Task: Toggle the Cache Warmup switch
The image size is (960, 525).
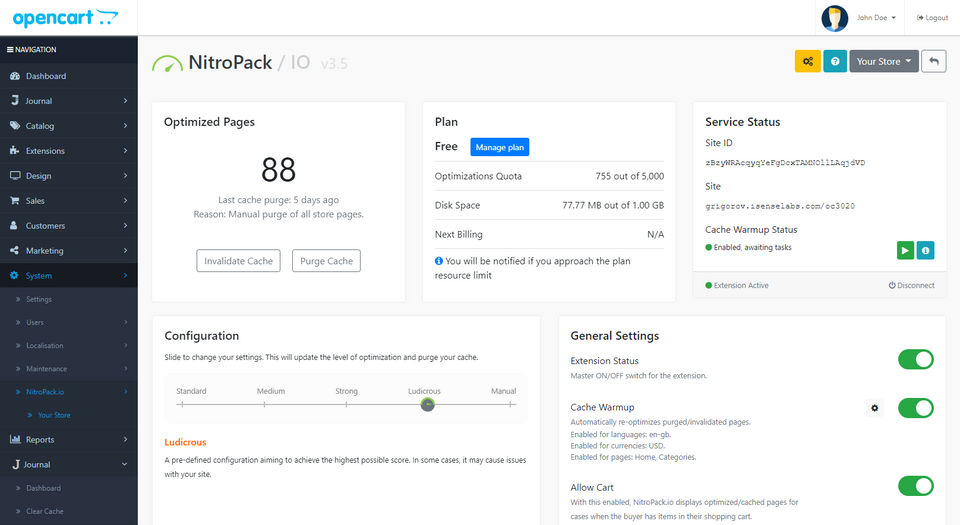Action: pyautogui.click(x=915, y=408)
